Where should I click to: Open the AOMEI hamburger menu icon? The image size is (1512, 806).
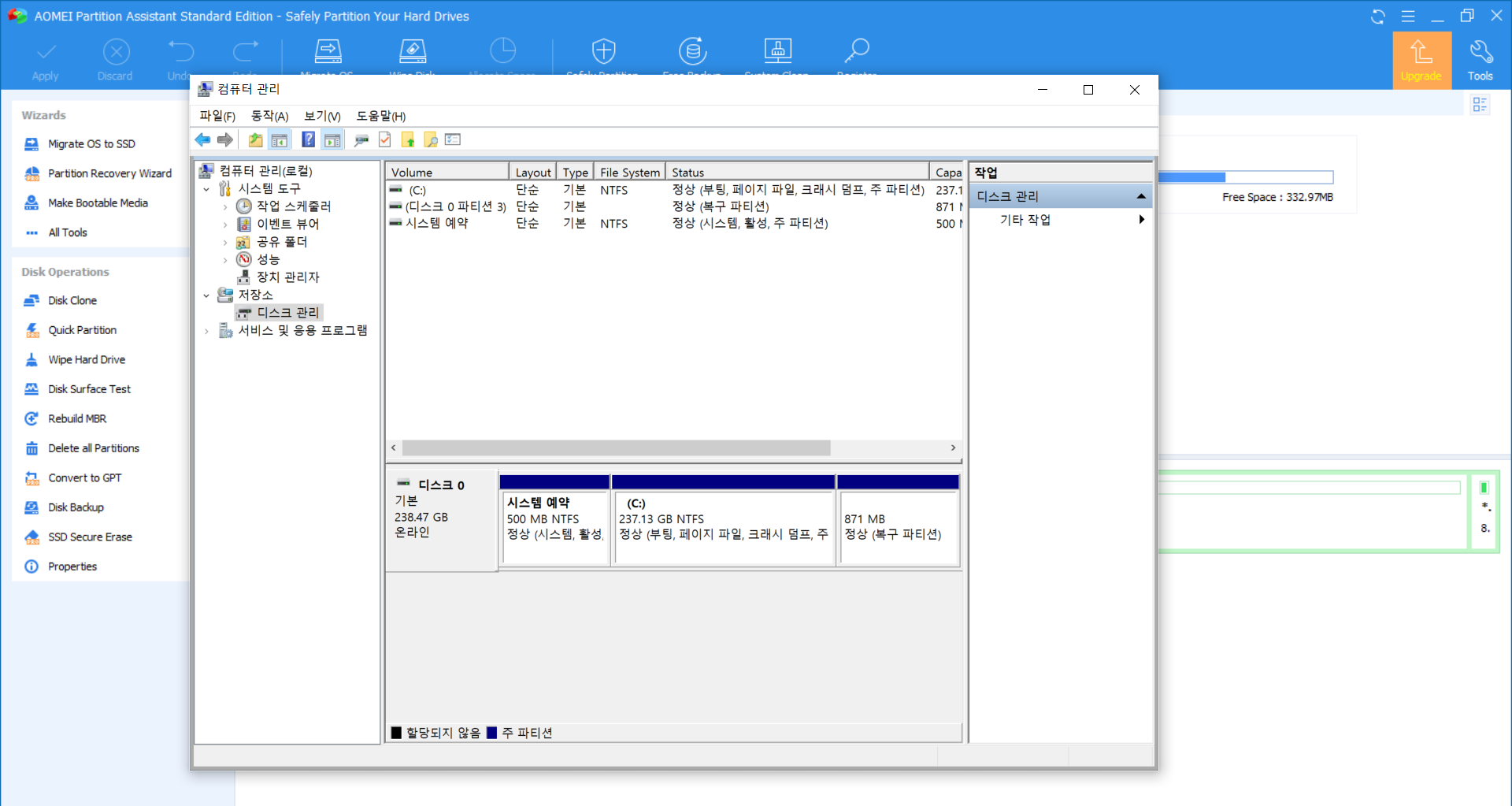[1408, 17]
